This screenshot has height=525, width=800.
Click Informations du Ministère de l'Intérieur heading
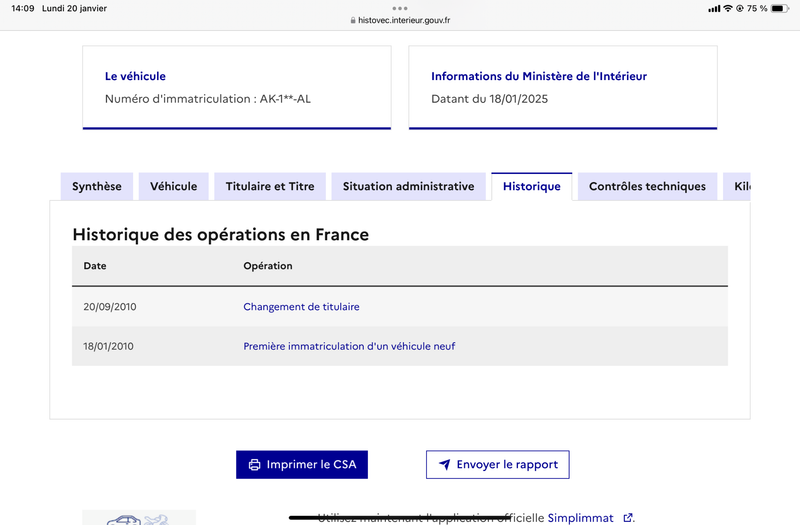click(x=539, y=76)
